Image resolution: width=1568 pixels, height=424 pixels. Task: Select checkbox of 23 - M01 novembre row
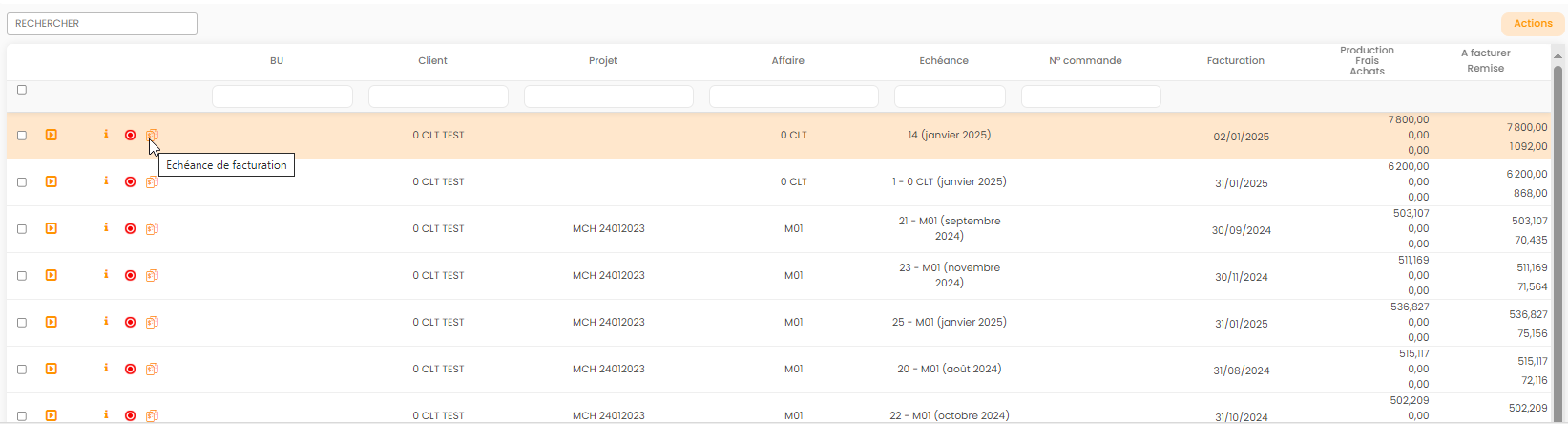22,276
